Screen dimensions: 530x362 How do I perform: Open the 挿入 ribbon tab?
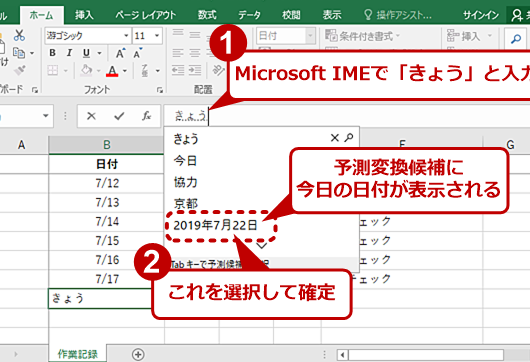pyautogui.click(x=84, y=15)
